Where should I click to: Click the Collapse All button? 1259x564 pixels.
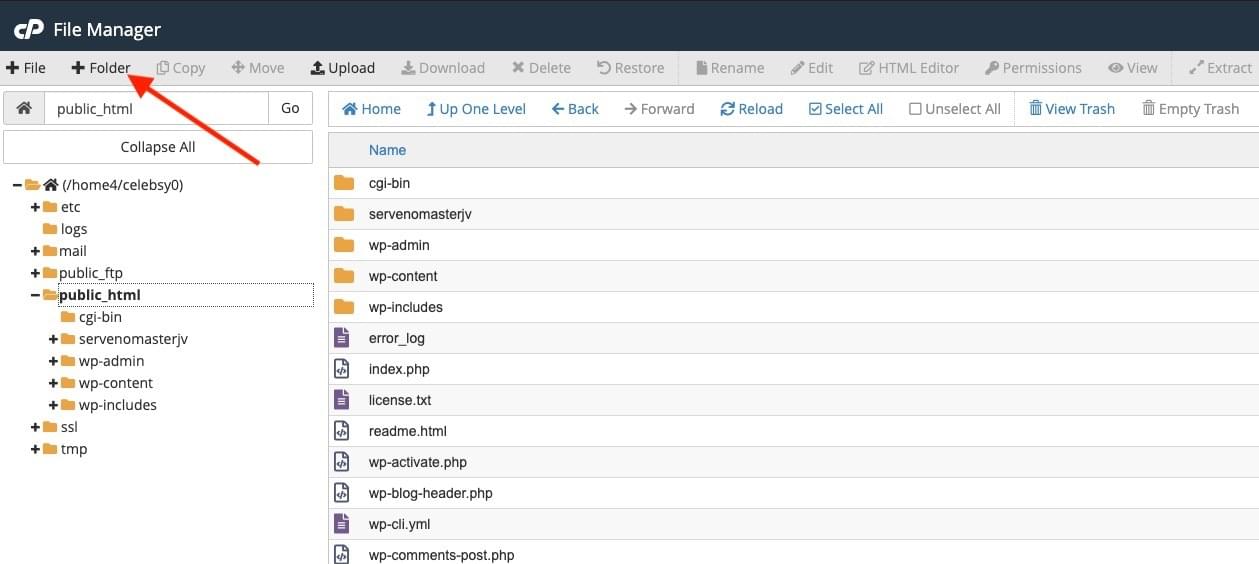[158, 147]
